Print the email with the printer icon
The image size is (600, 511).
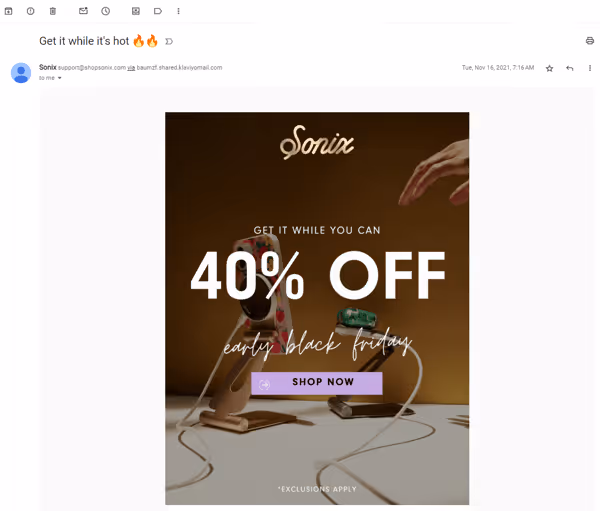(x=590, y=41)
